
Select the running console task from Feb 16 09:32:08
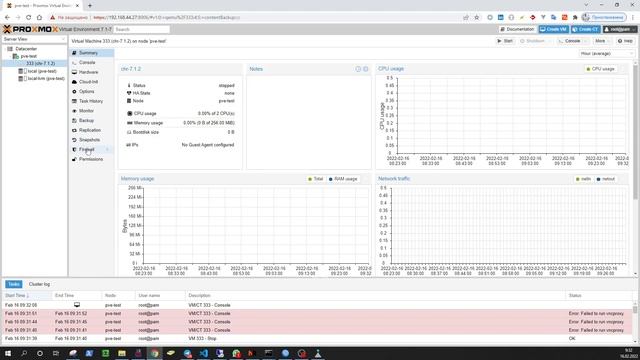pyautogui.click(x=318, y=305)
